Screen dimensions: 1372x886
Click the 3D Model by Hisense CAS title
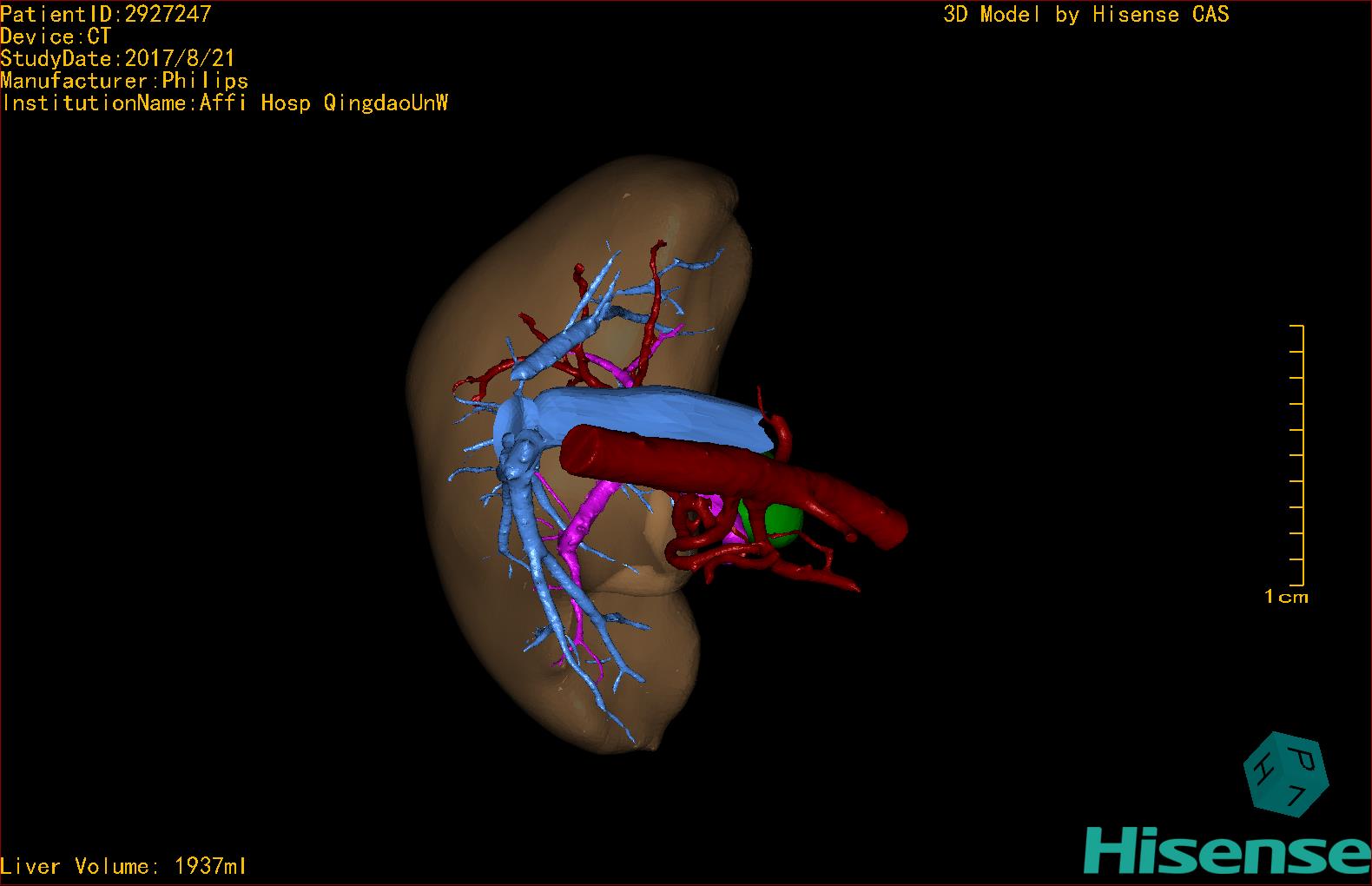pos(1085,15)
